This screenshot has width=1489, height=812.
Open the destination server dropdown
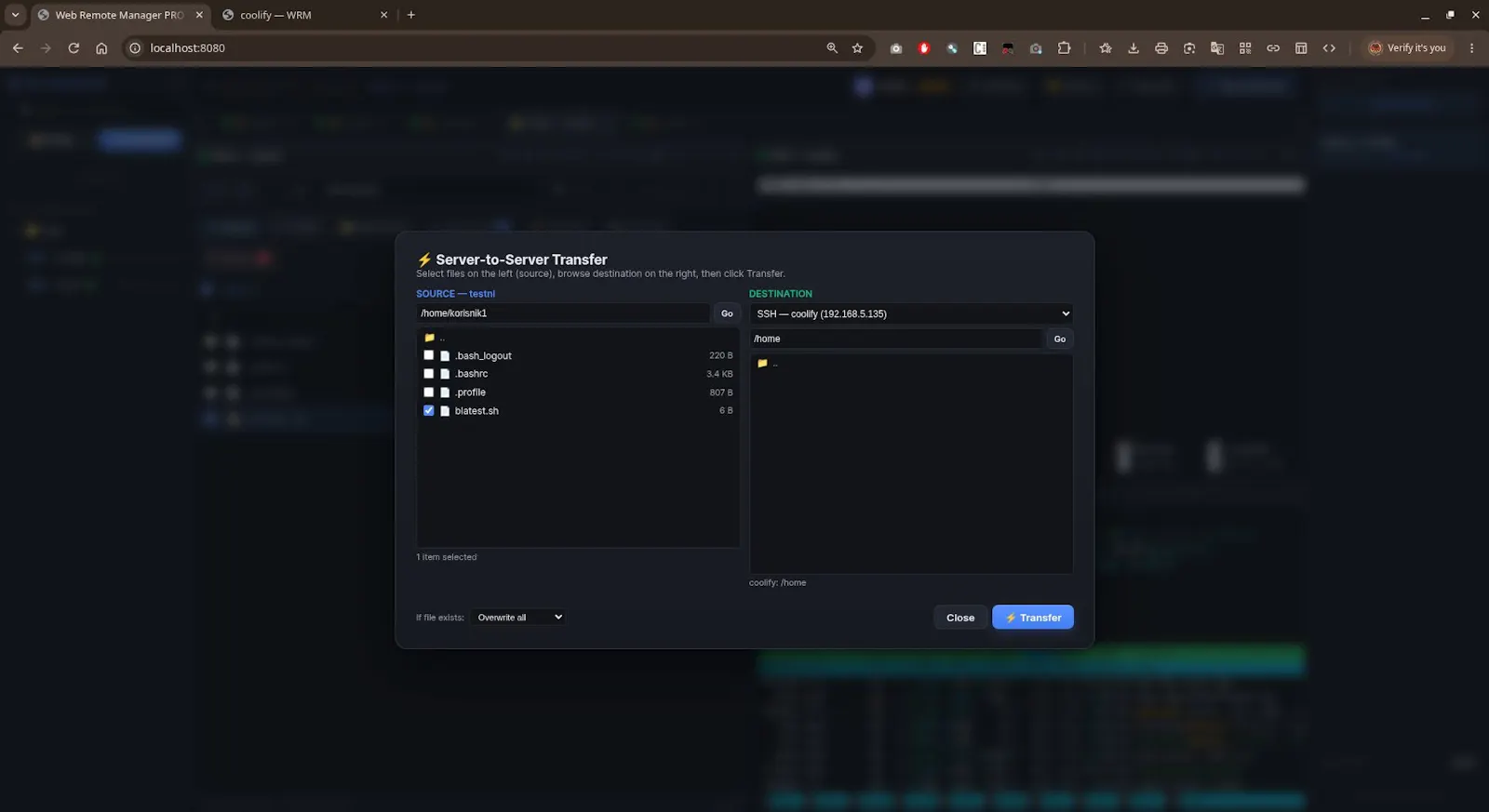(911, 313)
